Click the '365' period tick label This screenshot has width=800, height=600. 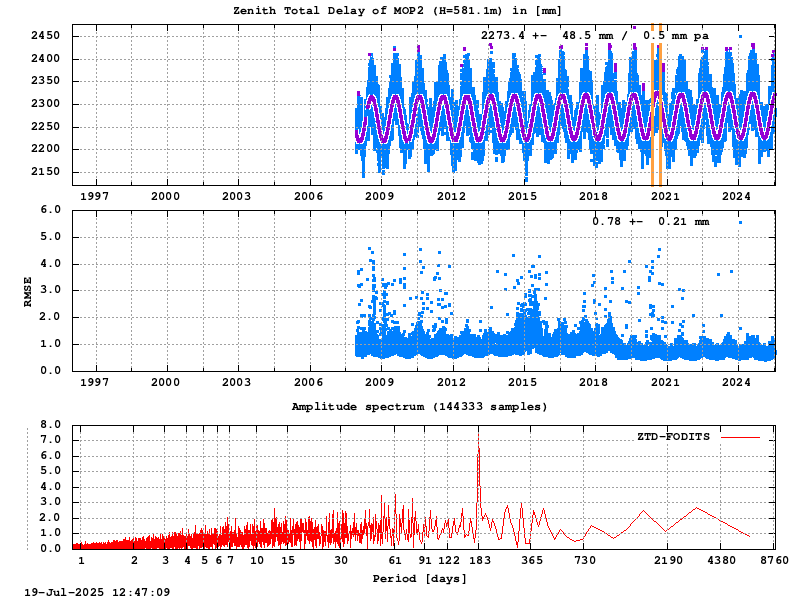(532, 560)
